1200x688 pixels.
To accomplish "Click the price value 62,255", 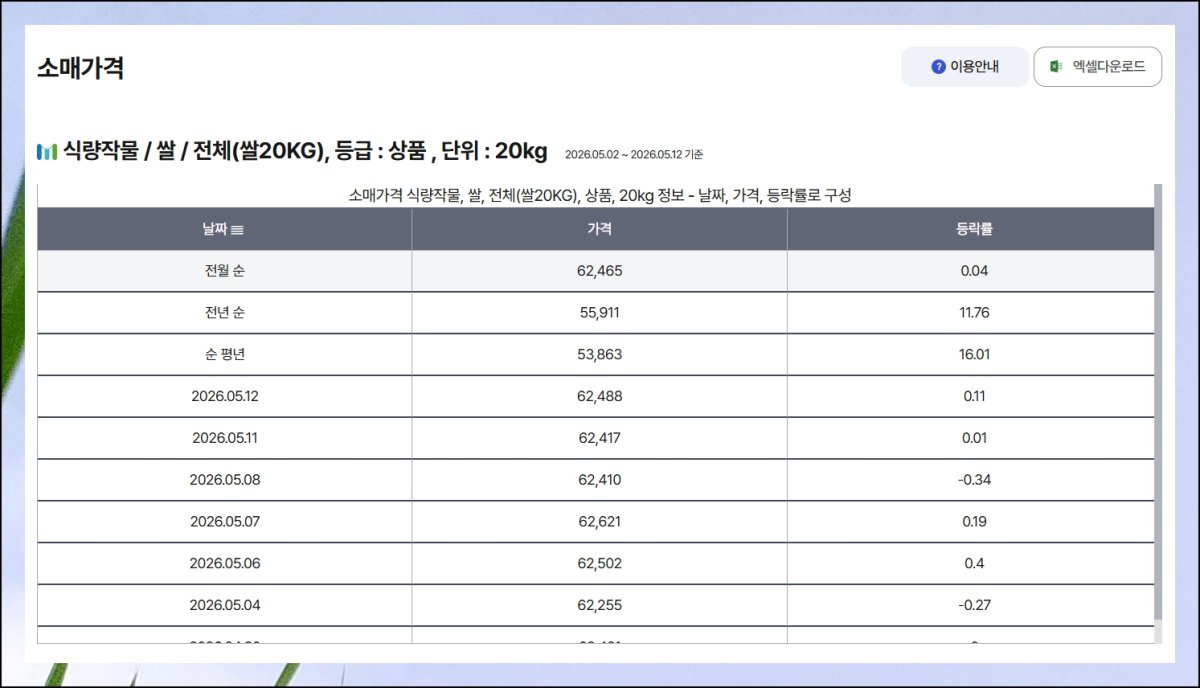I will (600, 605).
